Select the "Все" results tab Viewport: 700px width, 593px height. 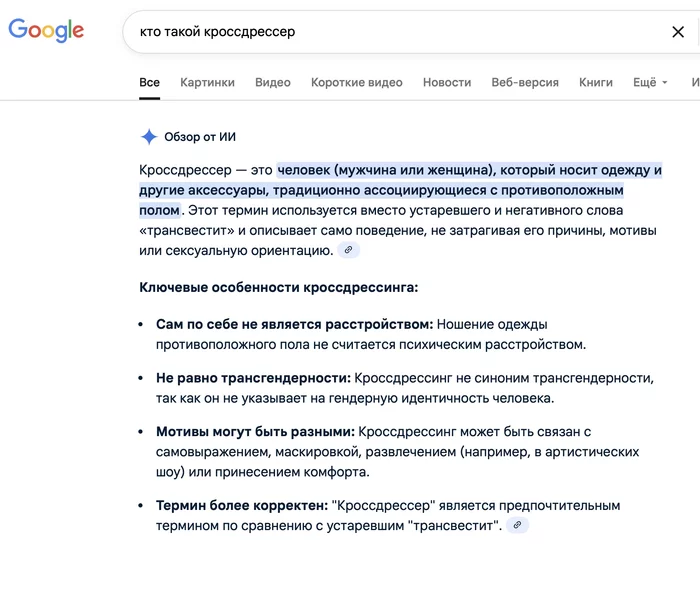click(x=149, y=83)
